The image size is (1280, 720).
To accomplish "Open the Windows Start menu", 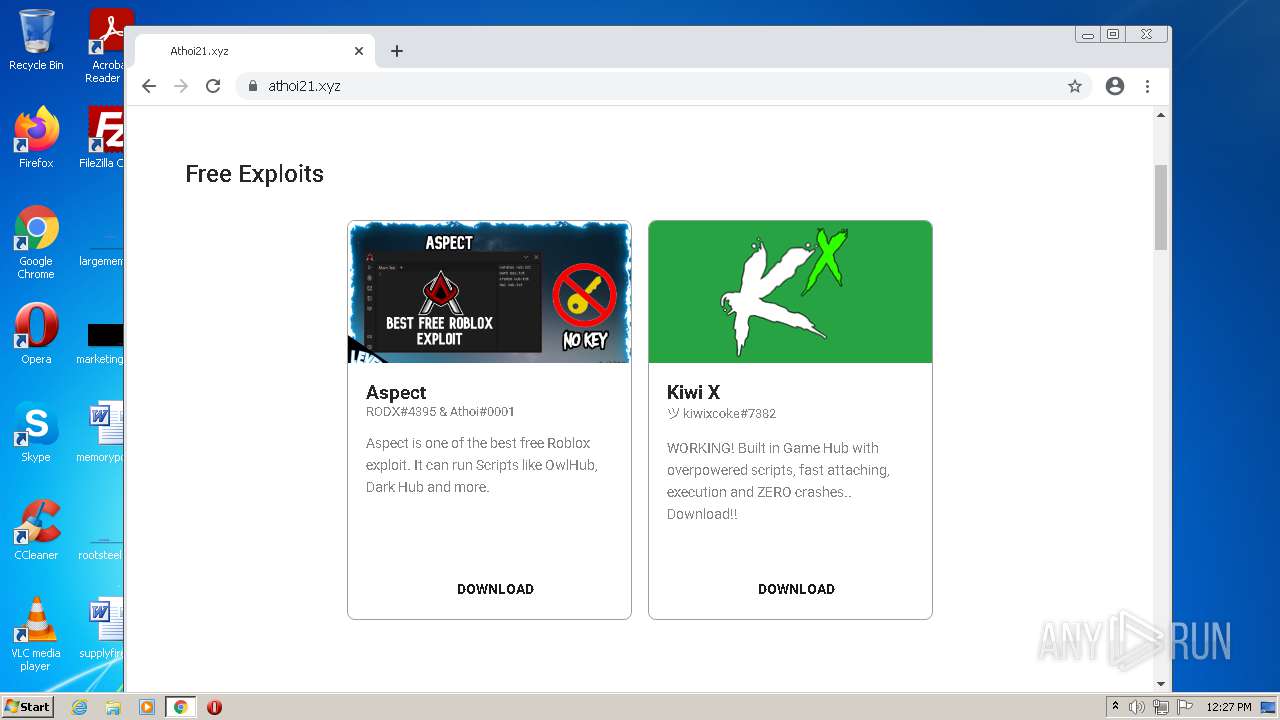I will click(x=27, y=707).
